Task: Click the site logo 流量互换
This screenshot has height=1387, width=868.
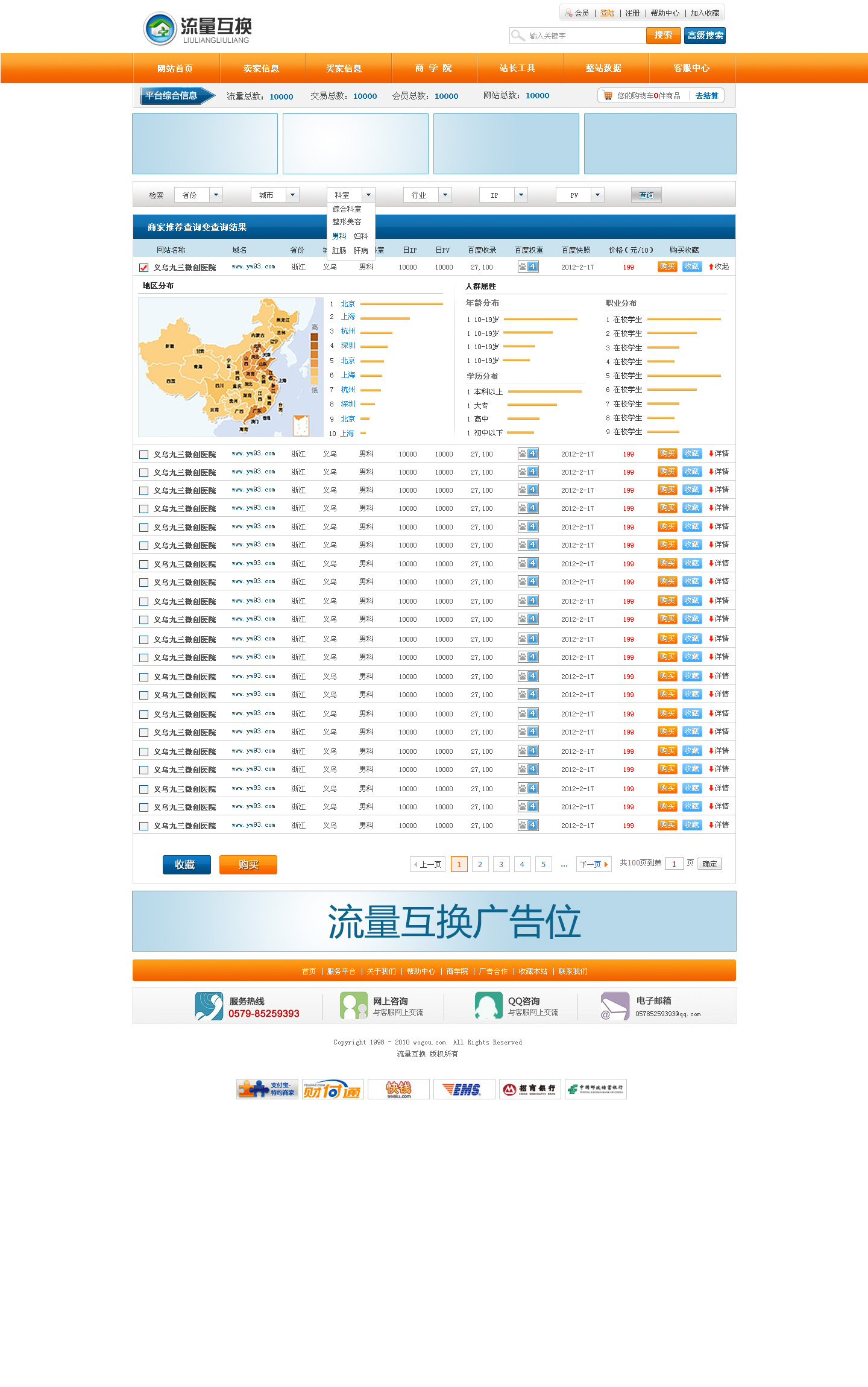Action: pos(198,29)
